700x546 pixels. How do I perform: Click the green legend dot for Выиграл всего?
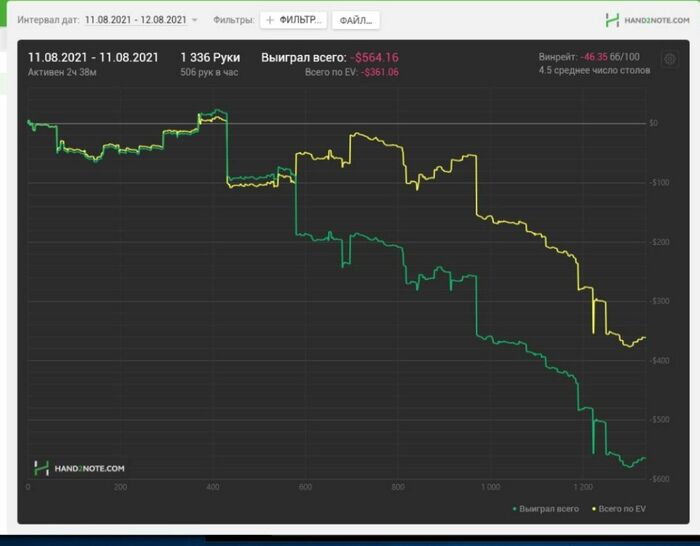pyautogui.click(x=515, y=509)
